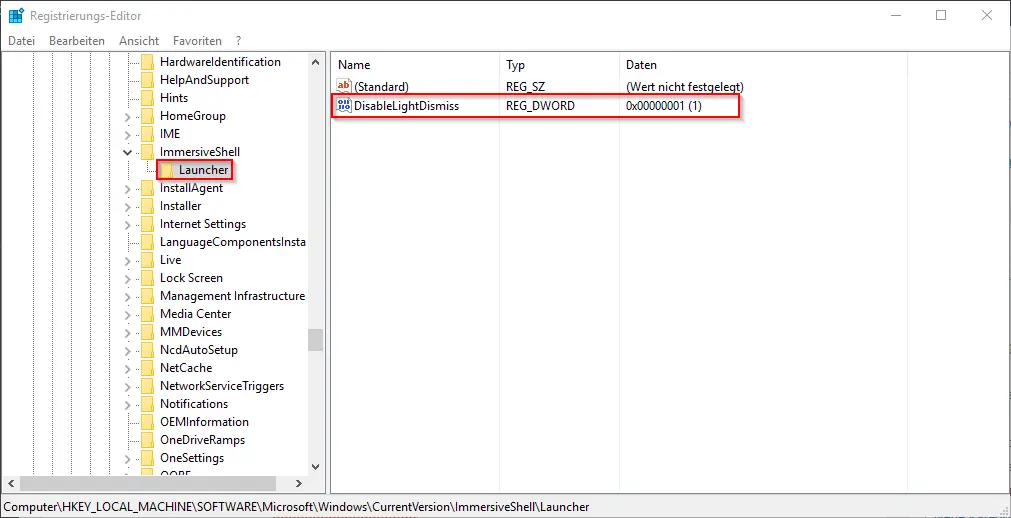Select the DisableLightDismiss value name
This screenshot has height=518, width=1011.
406,106
